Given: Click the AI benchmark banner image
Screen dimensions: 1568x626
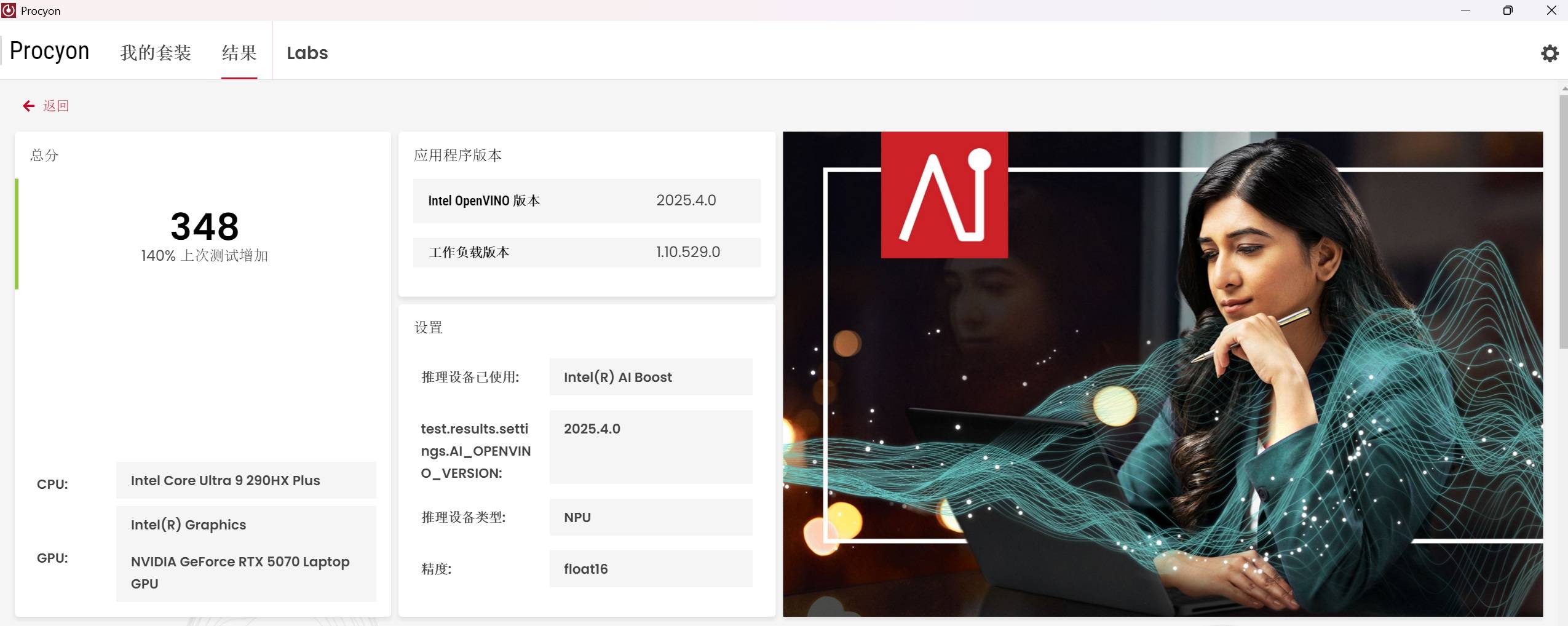Looking at the screenshot, I should pos(1162,374).
